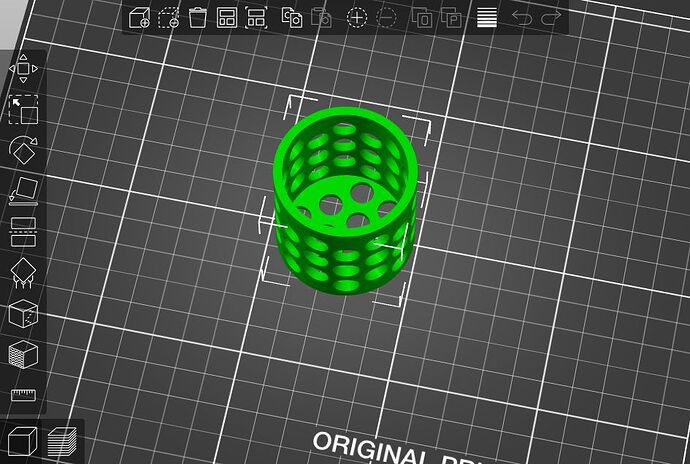Screen dimensions: 690x464
Task: Select the Seam painting cube tool
Action: [x=23, y=313]
